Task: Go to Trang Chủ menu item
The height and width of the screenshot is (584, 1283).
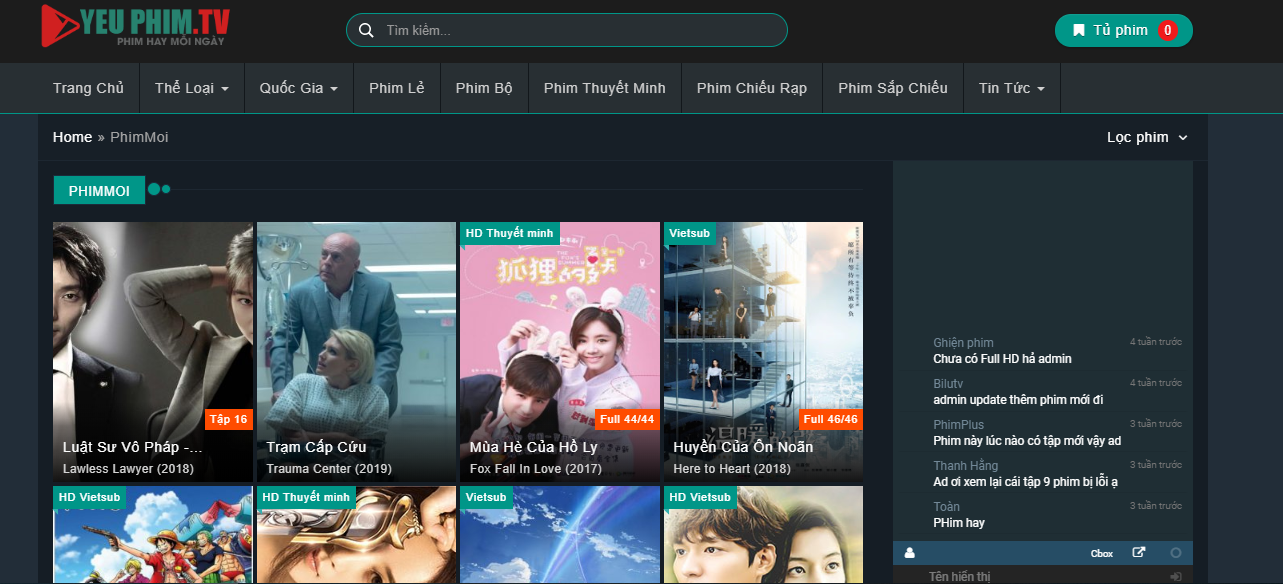Action: (x=89, y=88)
